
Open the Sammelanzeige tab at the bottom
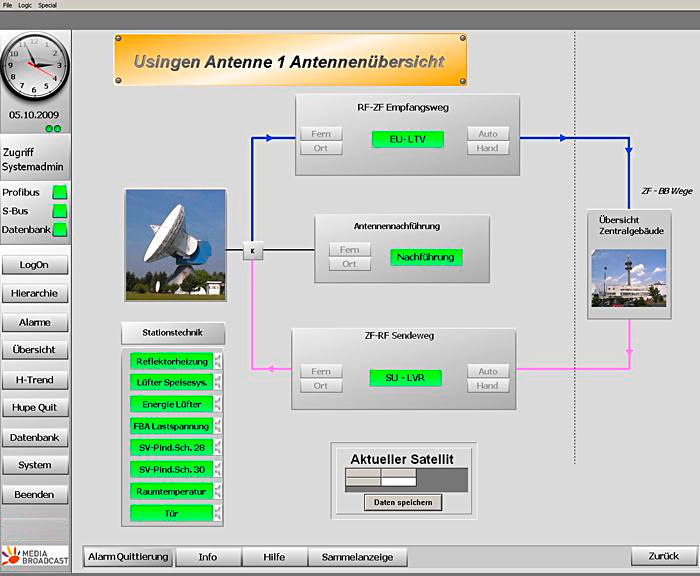357,557
